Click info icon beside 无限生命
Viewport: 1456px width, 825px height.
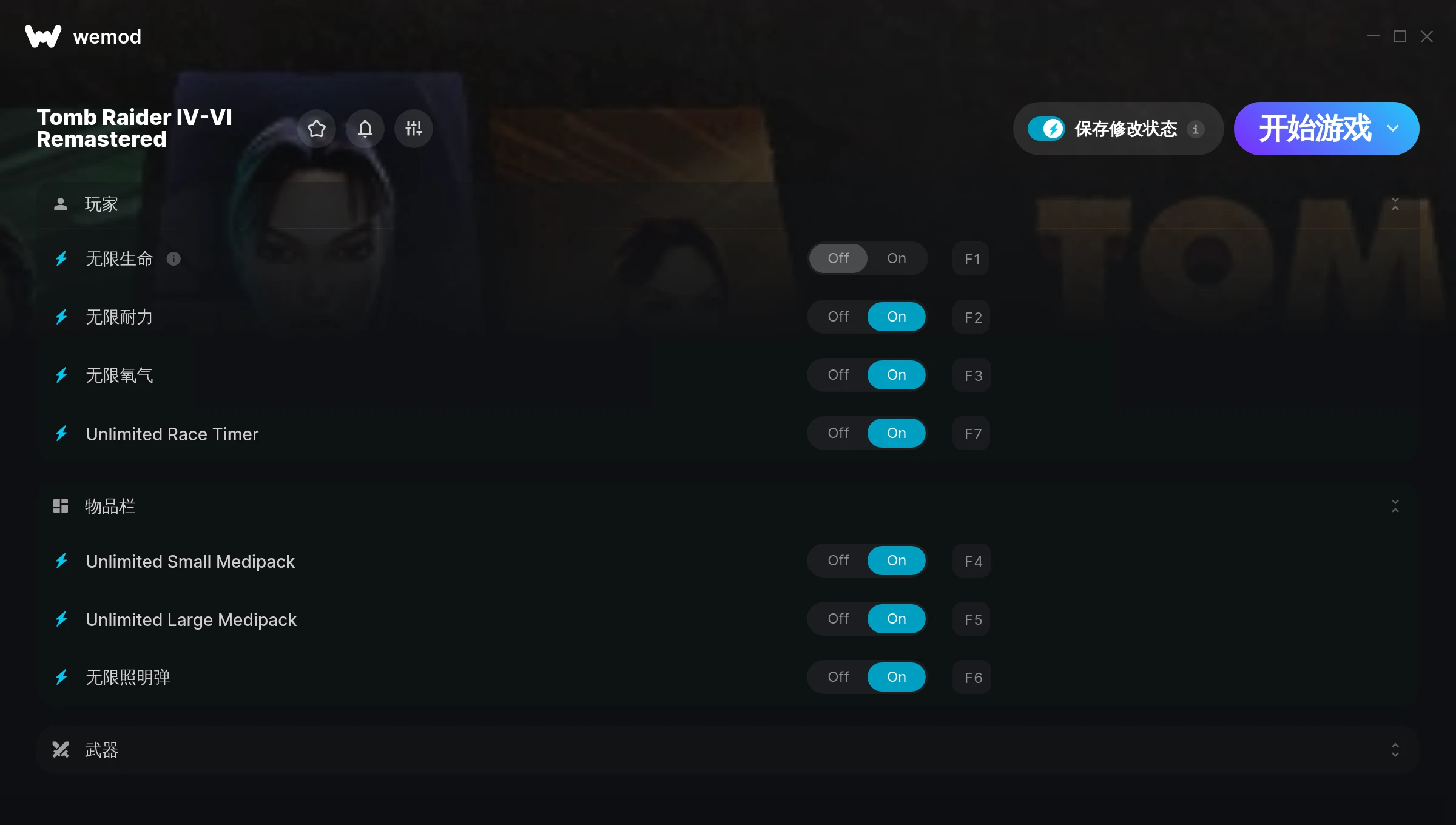tap(174, 259)
